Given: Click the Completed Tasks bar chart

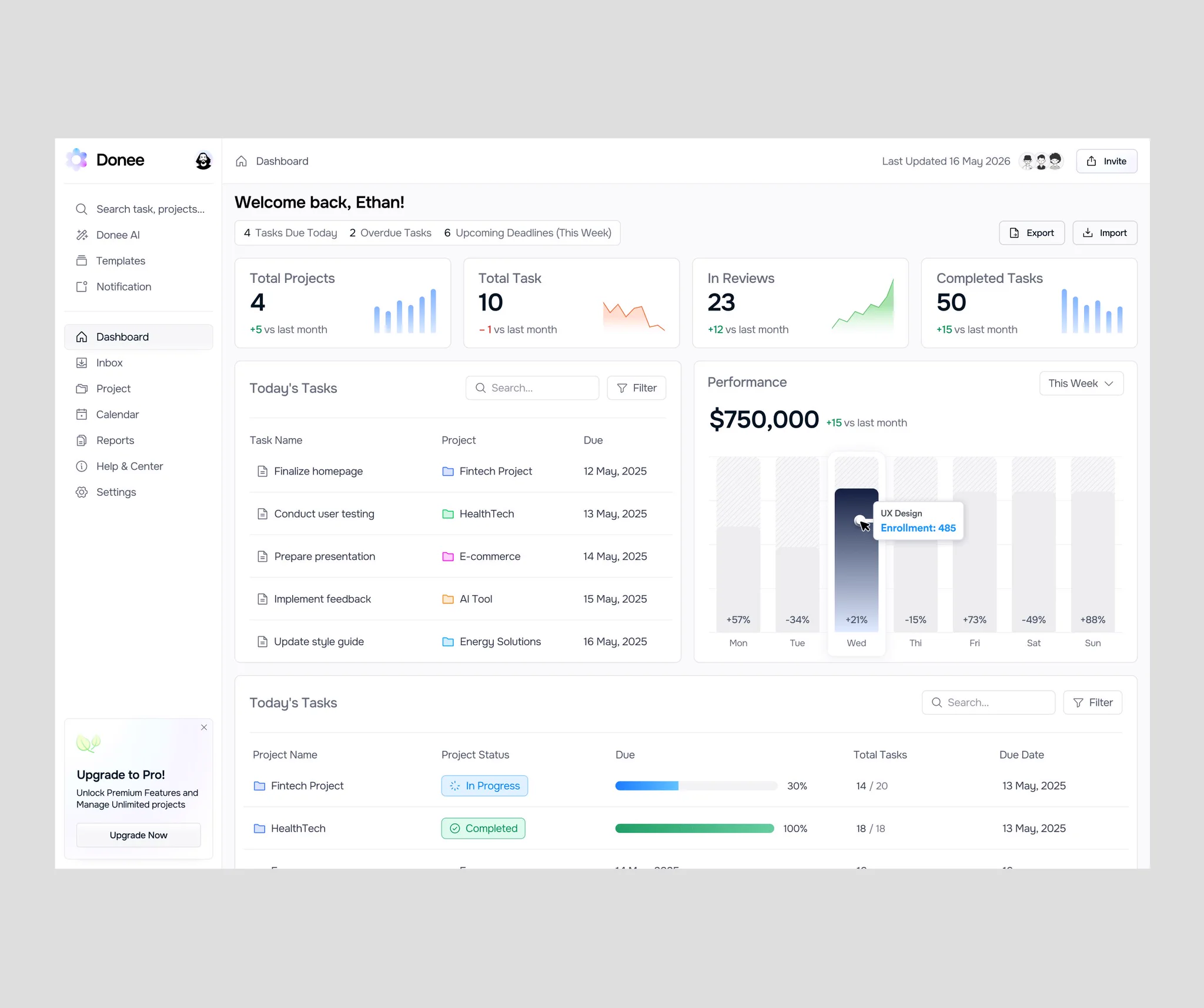Looking at the screenshot, I should click(x=1092, y=311).
